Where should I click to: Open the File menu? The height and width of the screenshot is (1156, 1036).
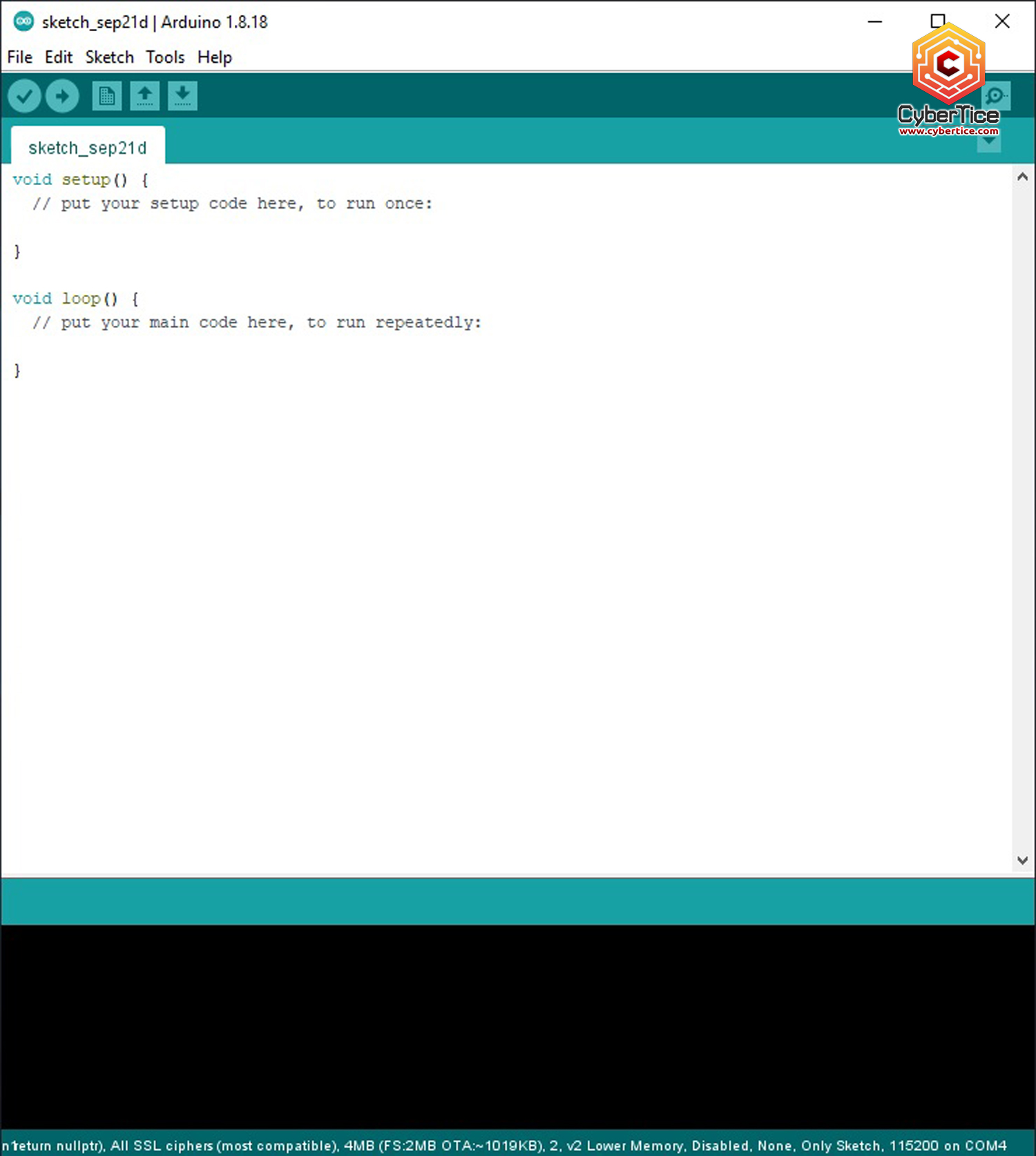pos(19,57)
